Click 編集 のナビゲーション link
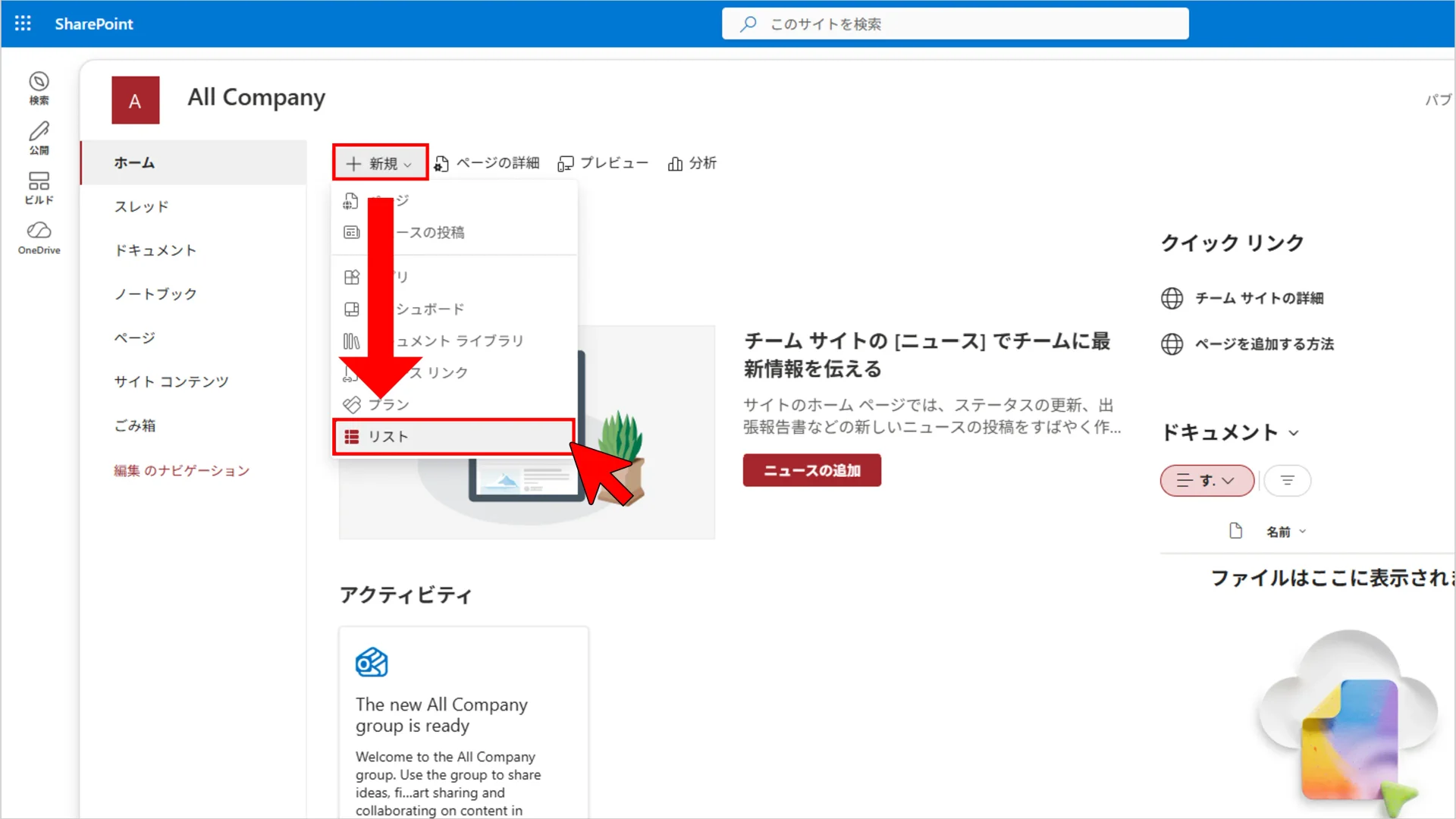The height and width of the screenshot is (819, 1456). point(181,471)
